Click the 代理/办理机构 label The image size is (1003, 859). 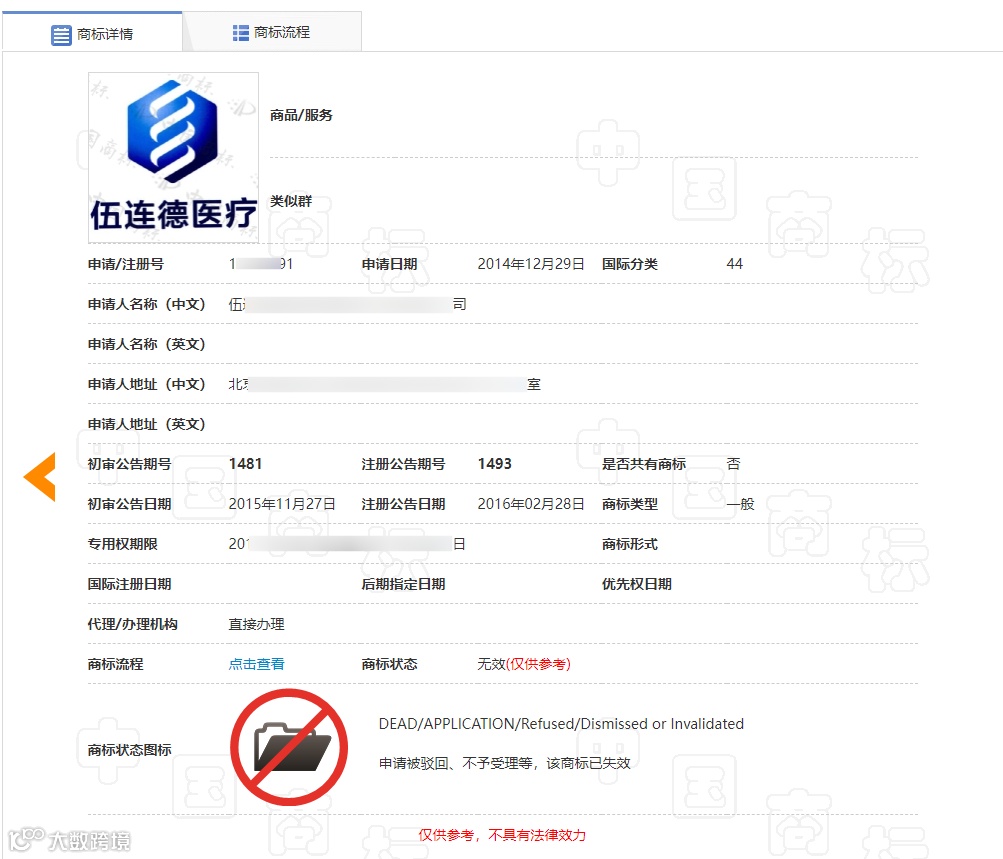pyautogui.click(x=132, y=624)
